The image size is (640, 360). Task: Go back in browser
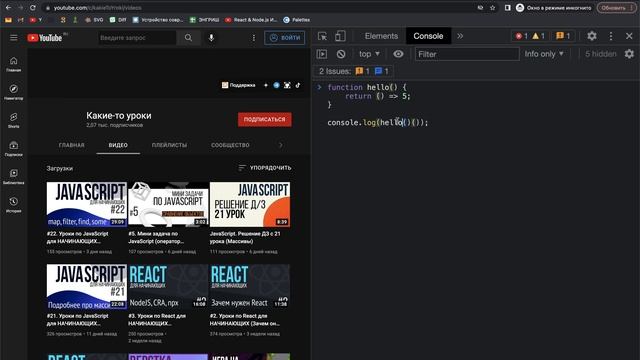tap(8, 8)
